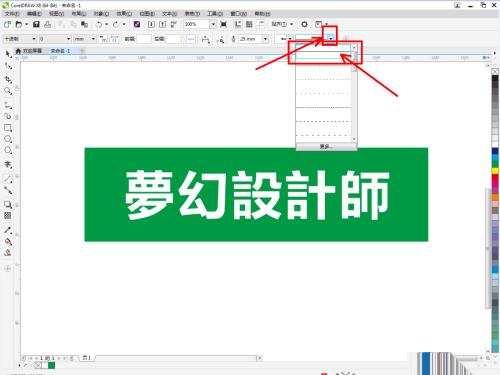Viewport: 500px width, 375px height.
Task: Save the document with the disk icon
Action: point(36,24)
